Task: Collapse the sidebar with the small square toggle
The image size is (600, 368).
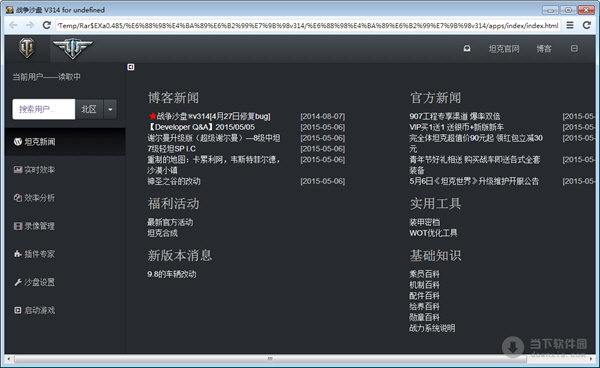Action: 131,67
